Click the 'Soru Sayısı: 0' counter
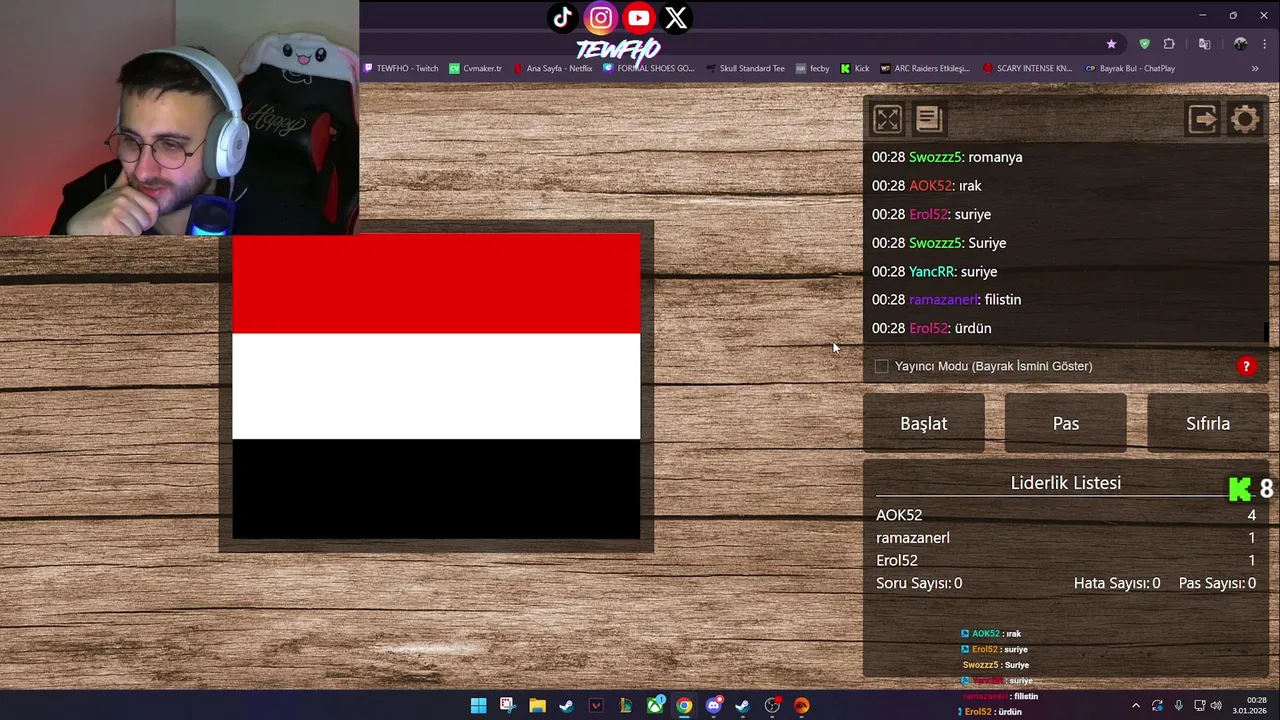1280x720 pixels. [919, 583]
